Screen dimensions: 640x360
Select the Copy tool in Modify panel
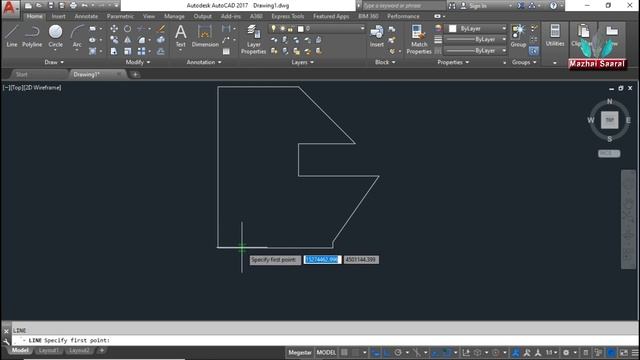point(114,40)
